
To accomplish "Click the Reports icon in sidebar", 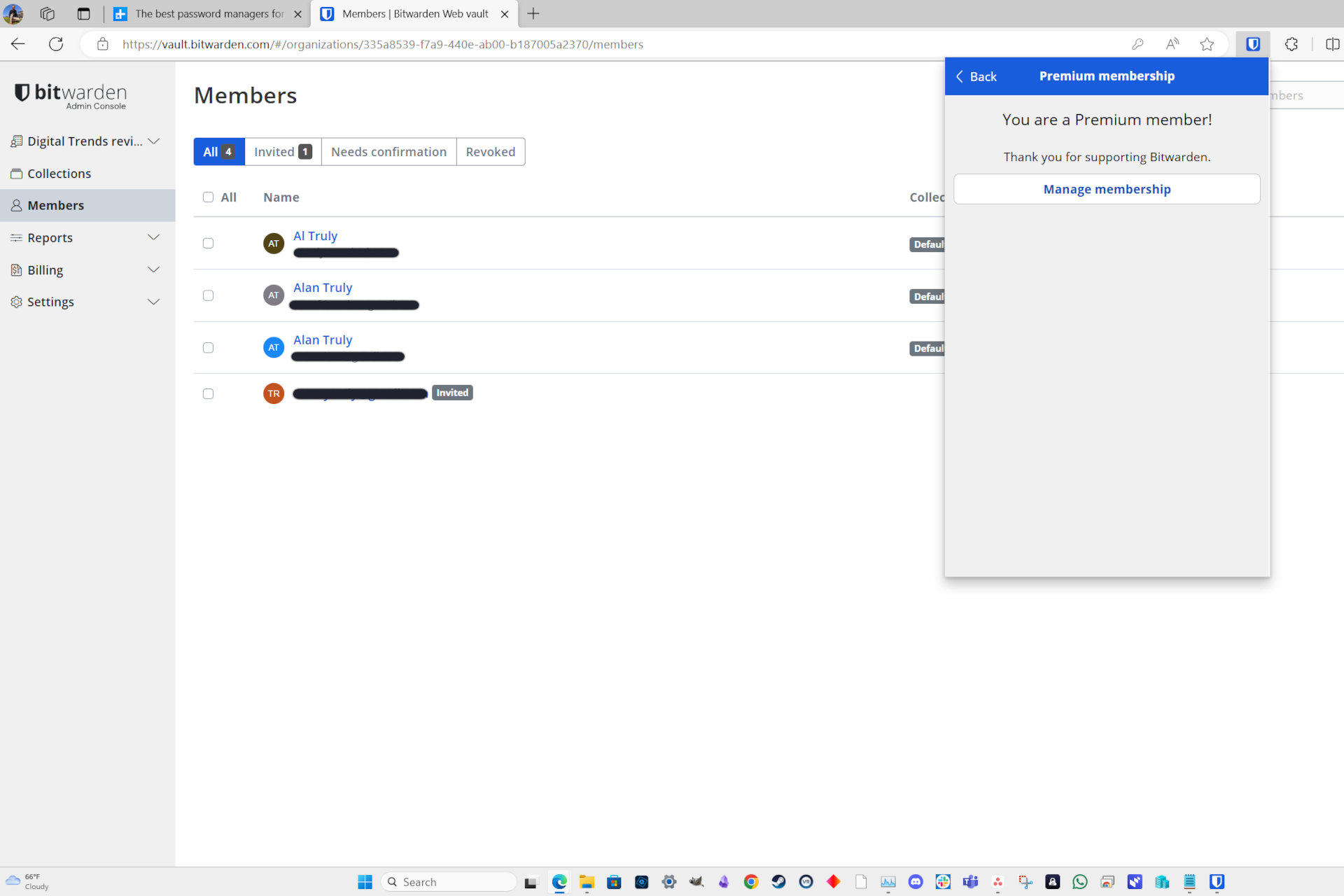I will [x=17, y=237].
